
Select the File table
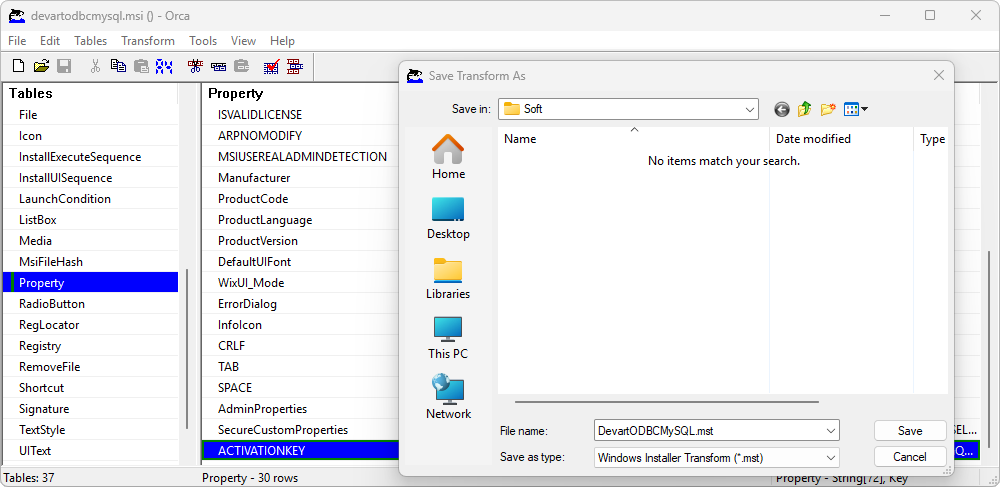[91, 115]
